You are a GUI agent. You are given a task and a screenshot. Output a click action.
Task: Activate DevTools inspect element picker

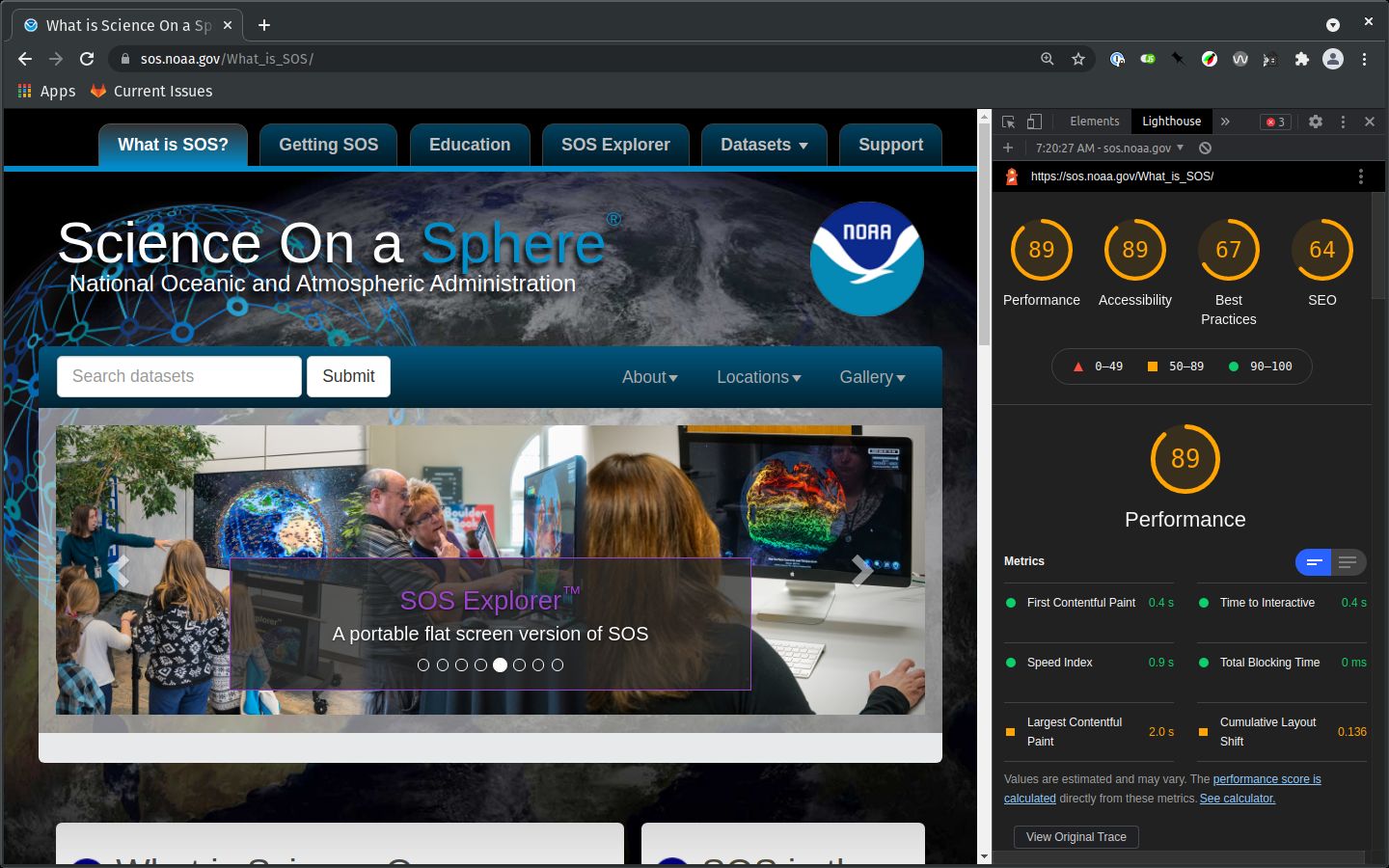coord(1009,122)
